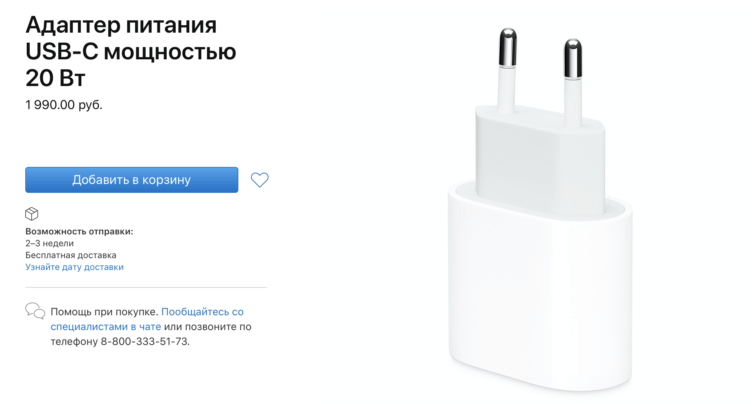Image resolution: width=750 pixels, height=408 pixels.
Task: Open the Пообщайтесь со специалистами в чате link
Action: click(x=147, y=319)
